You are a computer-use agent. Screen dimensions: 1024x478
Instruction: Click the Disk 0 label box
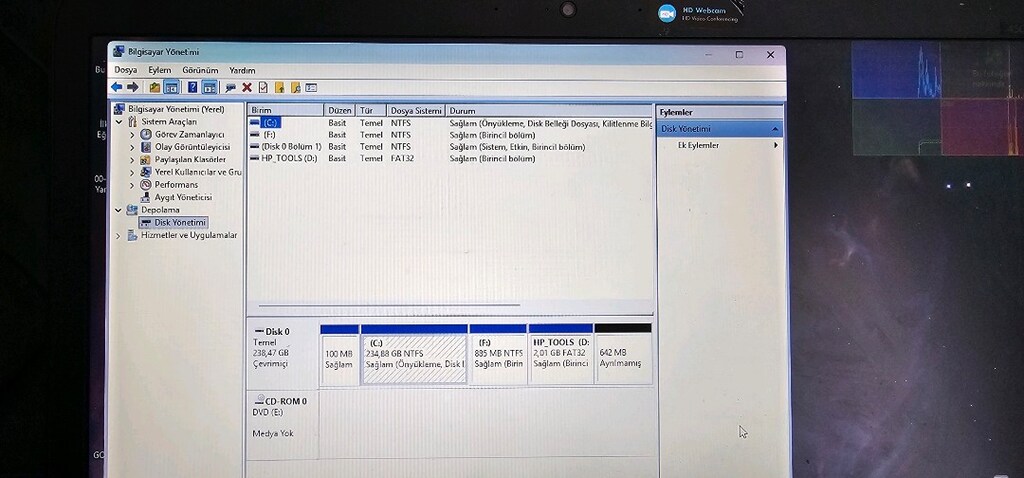point(283,353)
